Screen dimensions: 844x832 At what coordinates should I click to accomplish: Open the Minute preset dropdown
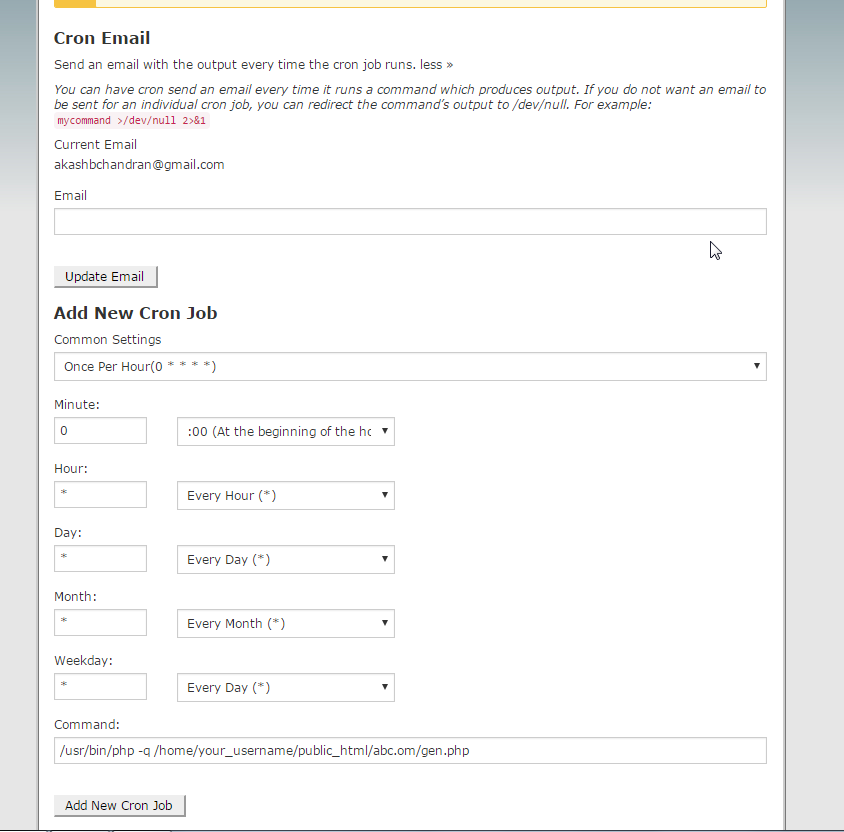[286, 431]
